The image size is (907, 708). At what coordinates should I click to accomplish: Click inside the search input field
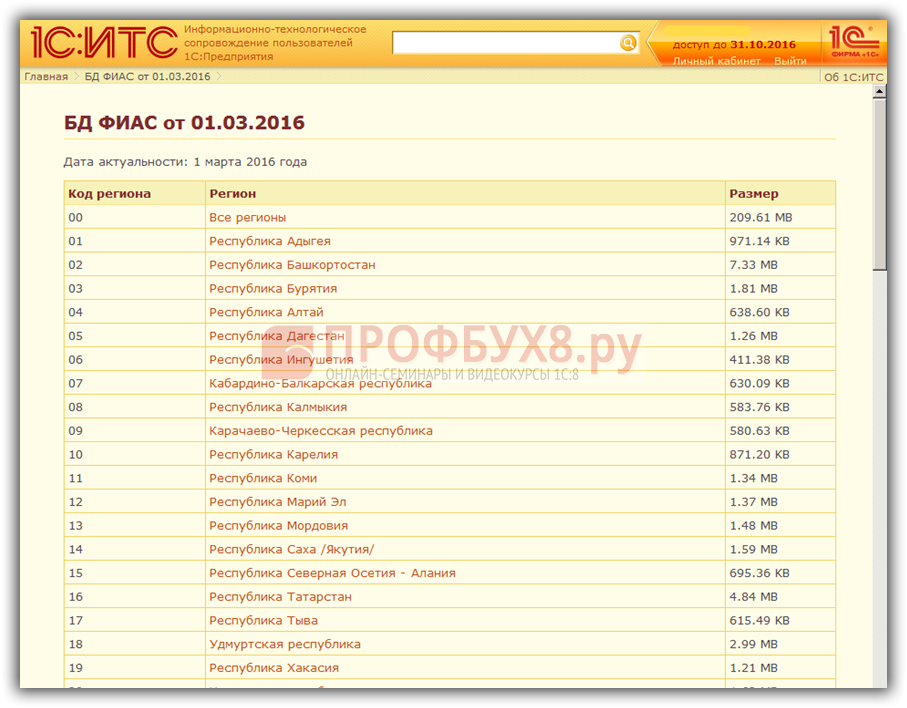click(505, 43)
